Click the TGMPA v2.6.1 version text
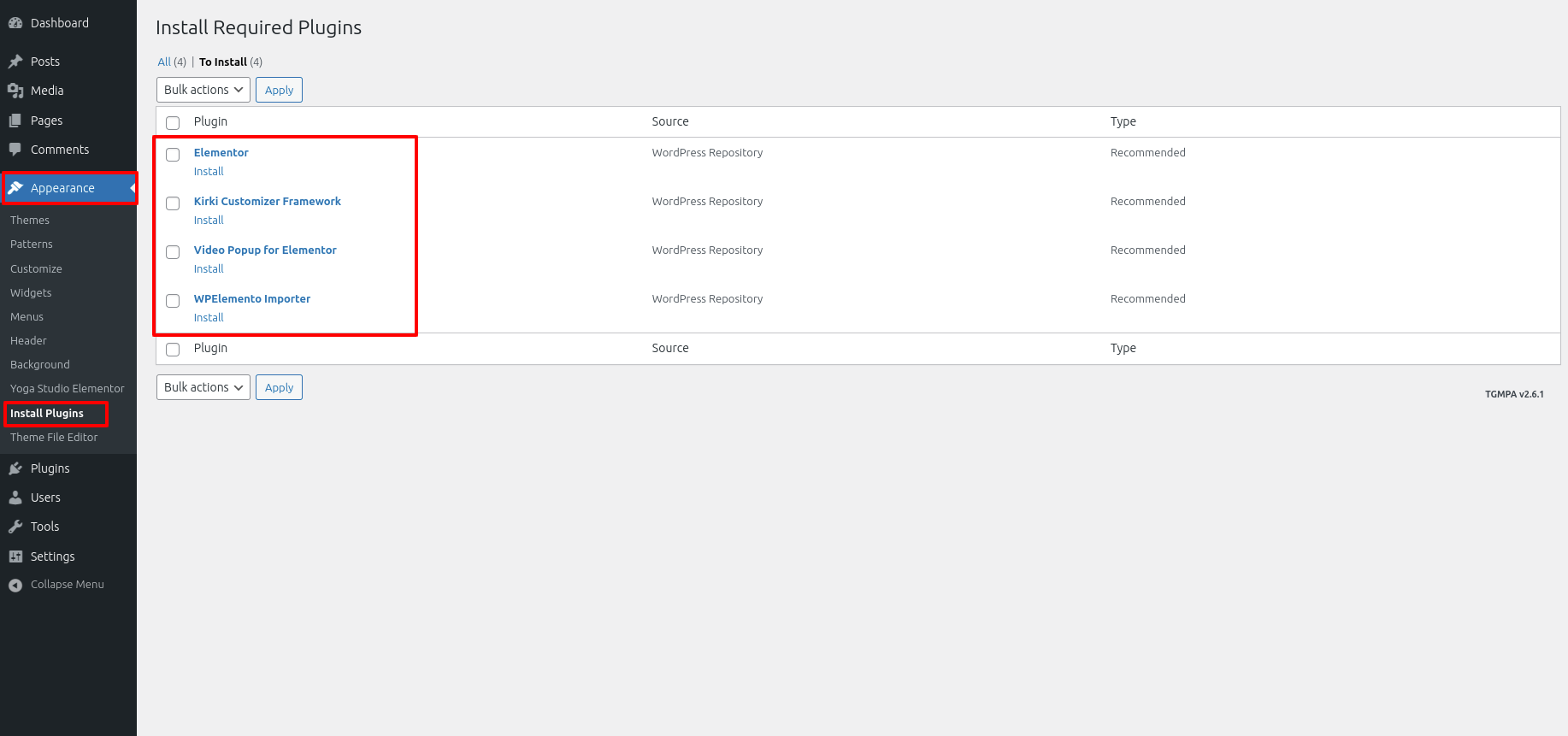1568x736 pixels. (x=1514, y=394)
